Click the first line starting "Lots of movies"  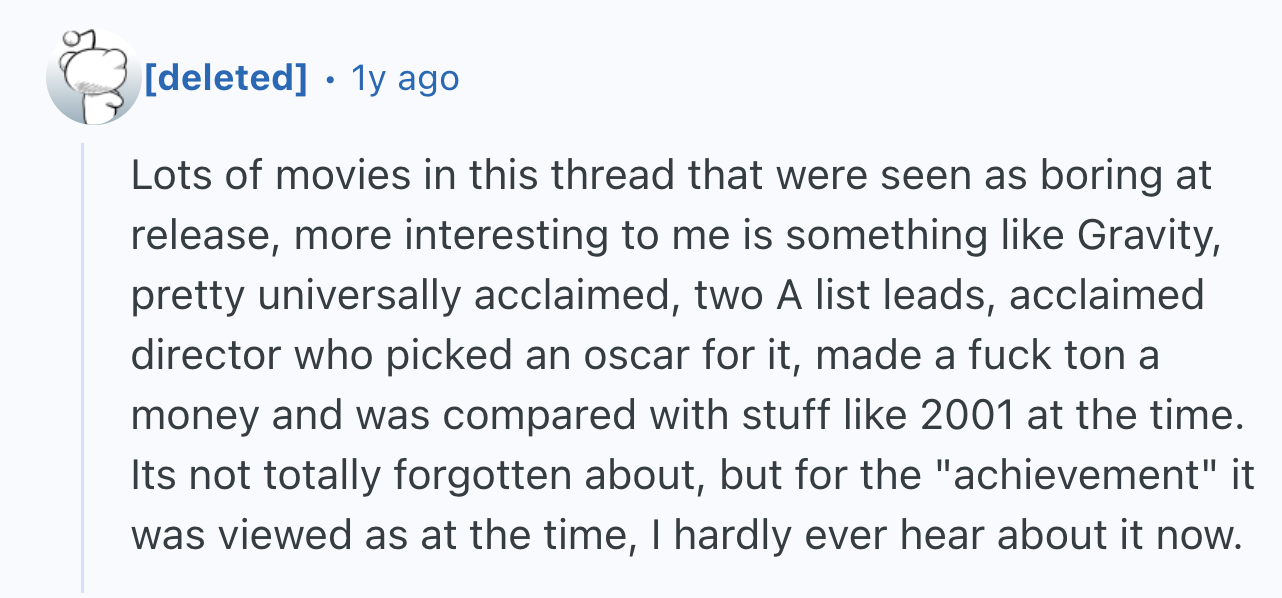pyautogui.click(x=671, y=177)
